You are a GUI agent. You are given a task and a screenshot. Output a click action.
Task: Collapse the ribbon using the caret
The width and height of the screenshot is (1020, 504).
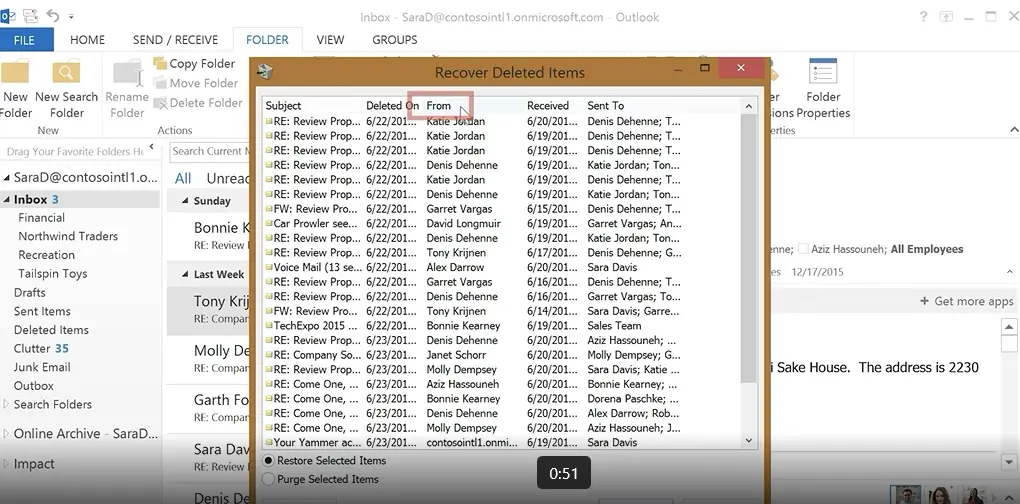(1013, 130)
